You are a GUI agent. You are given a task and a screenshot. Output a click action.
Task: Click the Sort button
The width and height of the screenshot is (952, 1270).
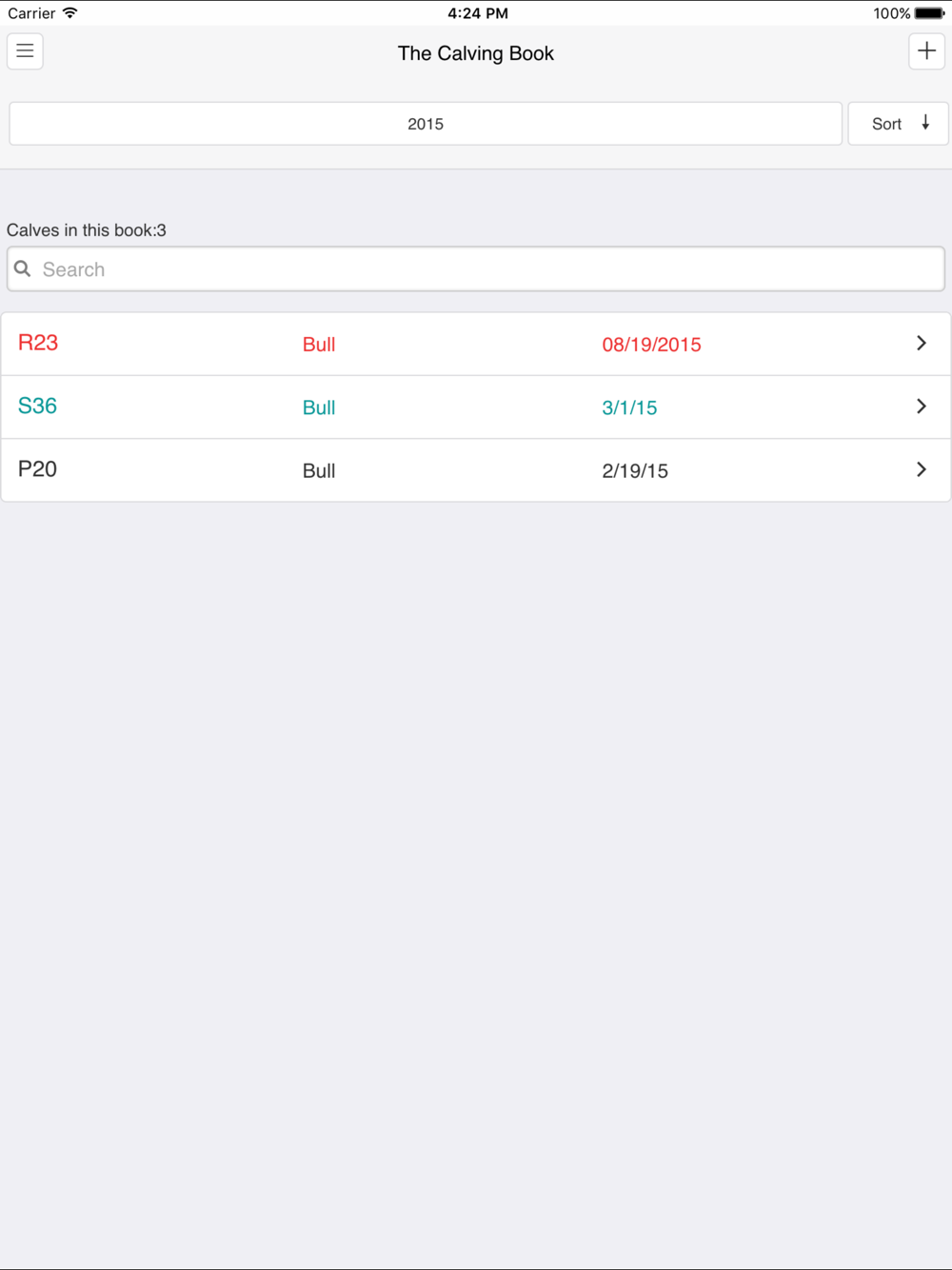[x=898, y=124]
